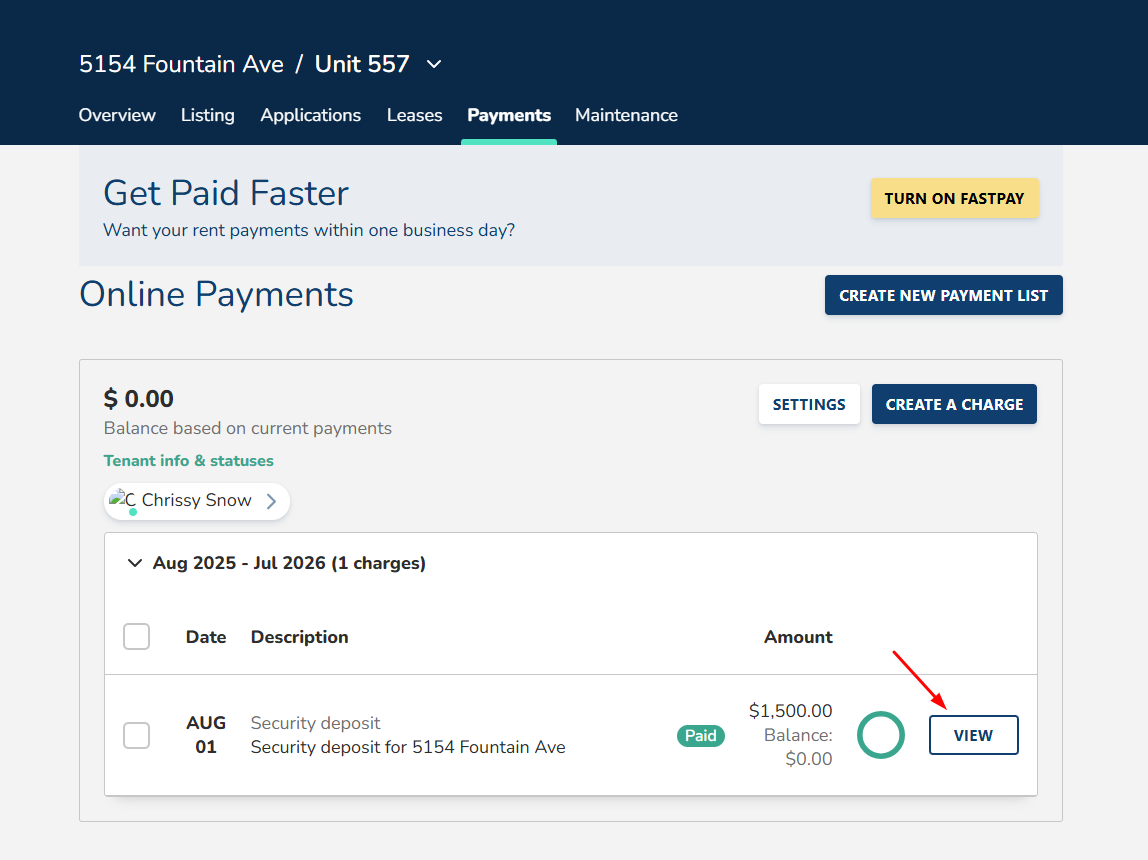
Task: Click the Date column header
Action: [206, 637]
